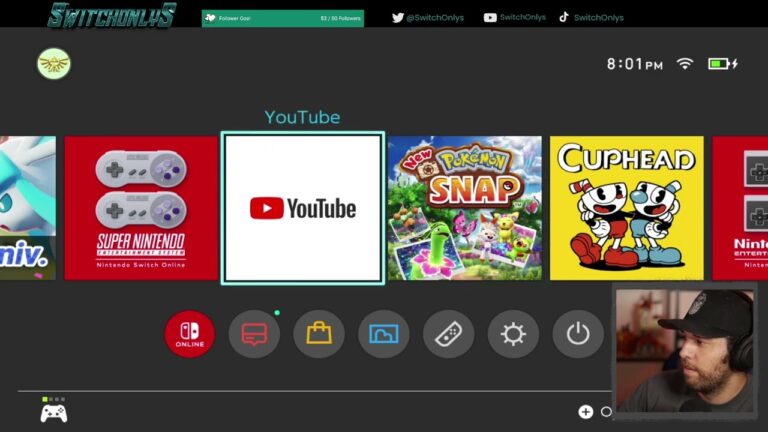Click the 8:01 PM clock text
This screenshot has height=432, width=768.
pyautogui.click(x=635, y=64)
